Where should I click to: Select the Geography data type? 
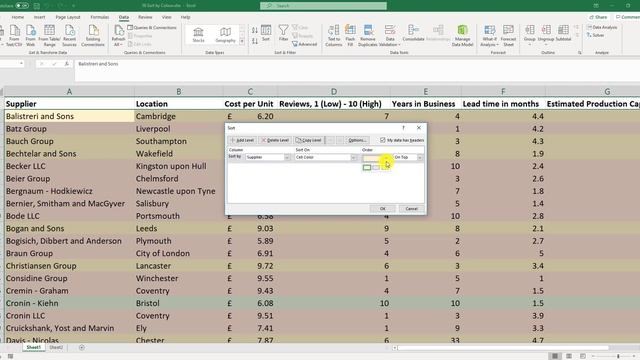pyautogui.click(x=225, y=35)
